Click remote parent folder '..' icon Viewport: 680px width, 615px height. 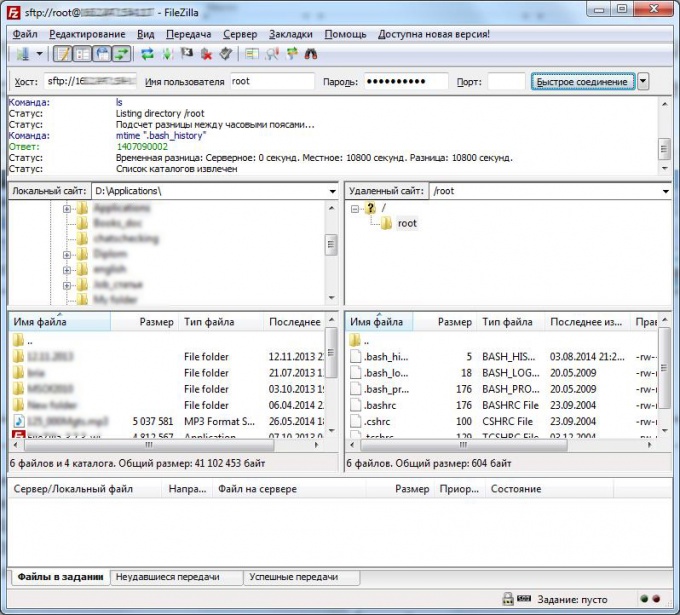coord(355,340)
